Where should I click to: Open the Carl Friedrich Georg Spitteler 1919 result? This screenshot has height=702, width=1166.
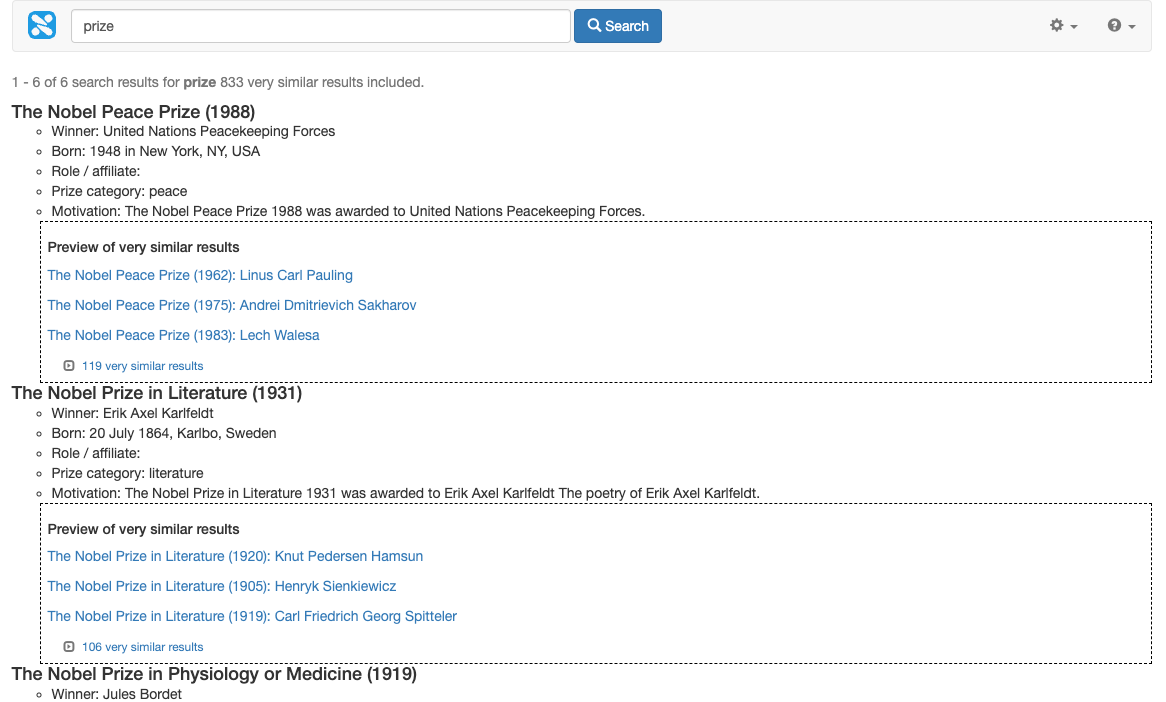click(x=253, y=616)
